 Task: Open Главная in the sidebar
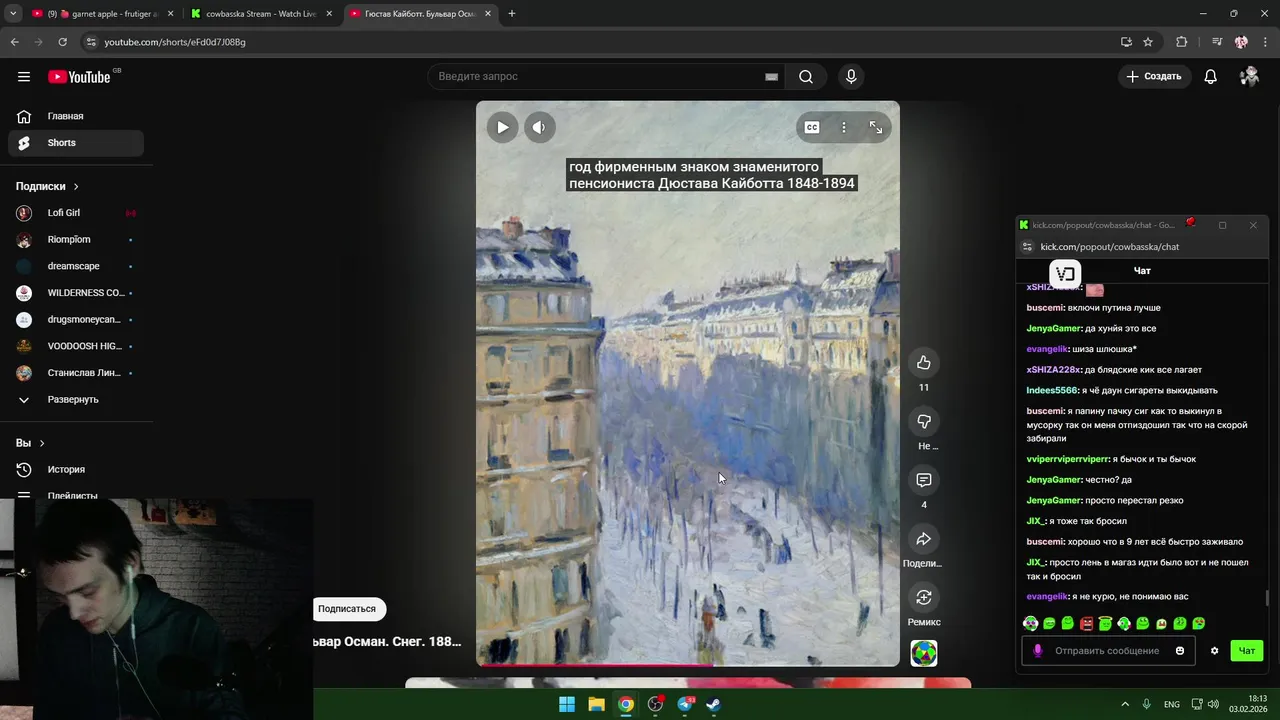(76, 116)
